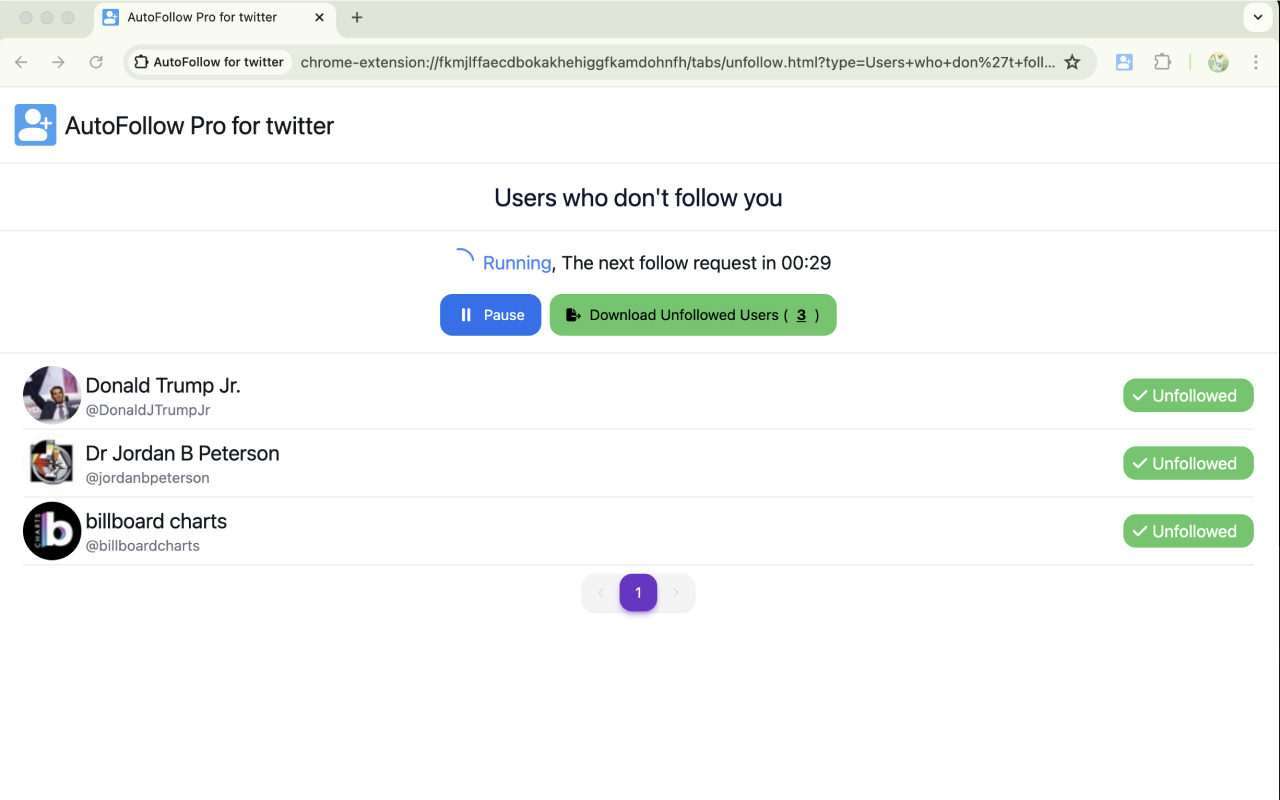1280x800 pixels.
Task: Click the browser forward arrow
Action: point(58,62)
